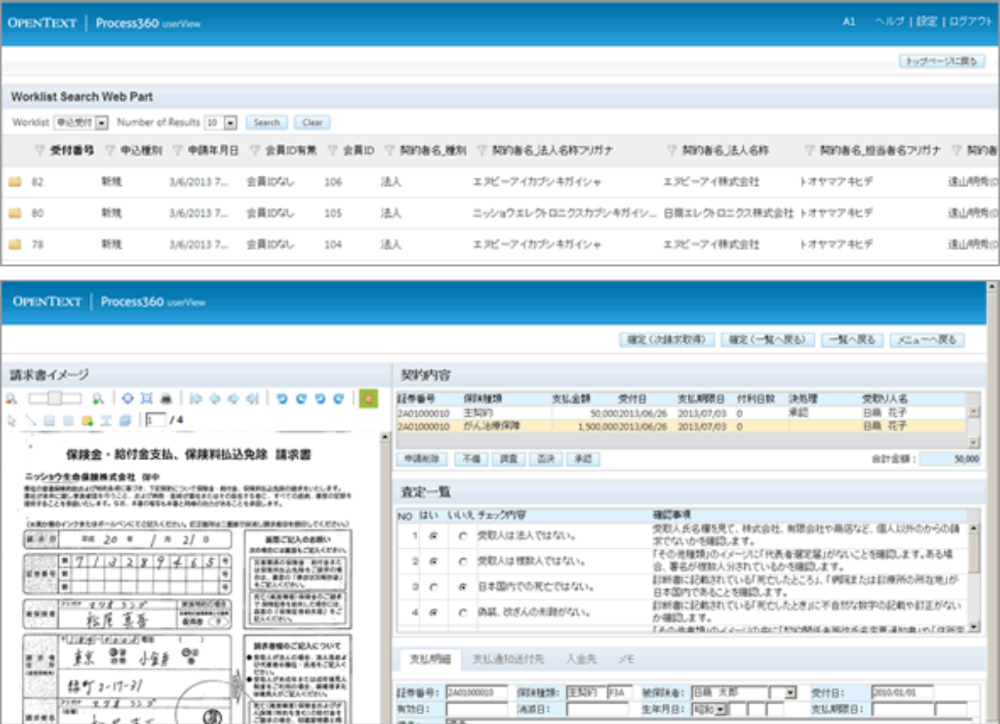Select いいえ radio for check item 2
The width and height of the screenshot is (1000, 724).
click(x=463, y=562)
